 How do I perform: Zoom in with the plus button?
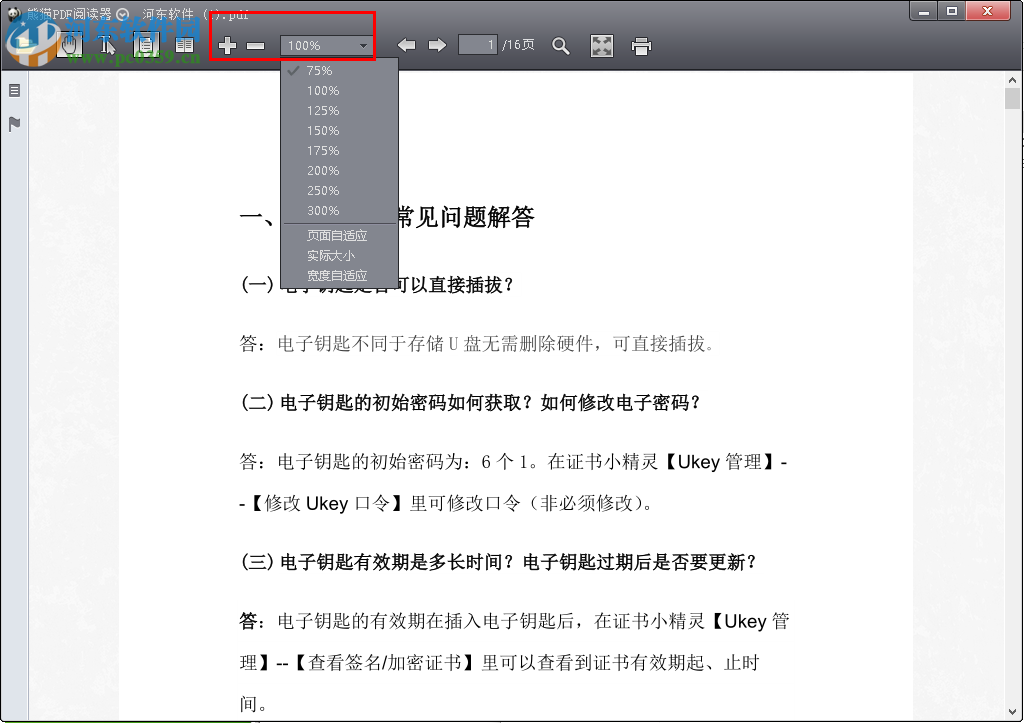coord(227,45)
